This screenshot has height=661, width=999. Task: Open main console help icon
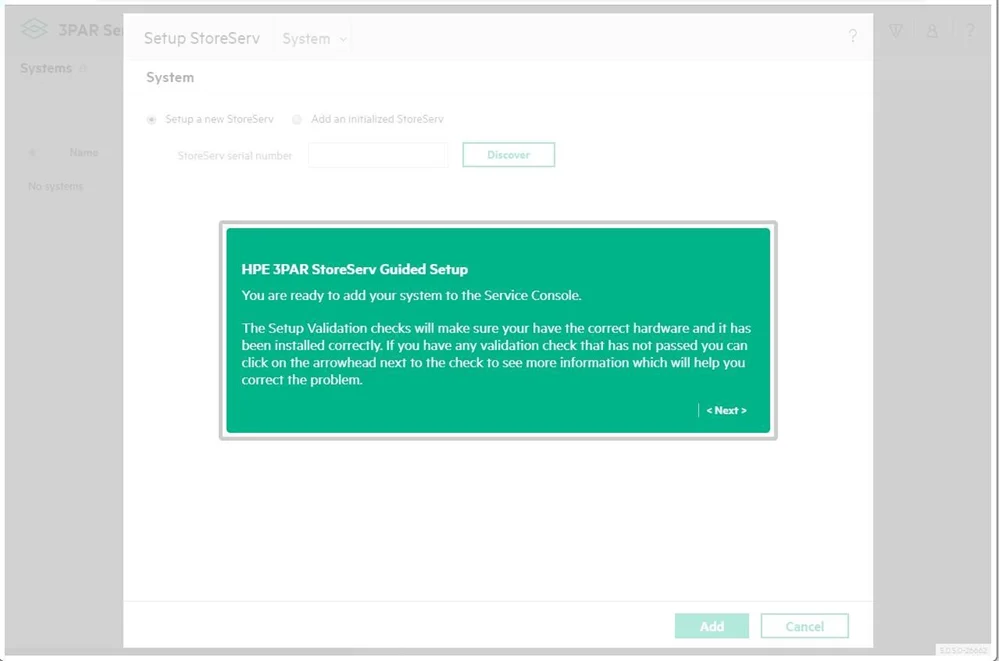point(970,31)
